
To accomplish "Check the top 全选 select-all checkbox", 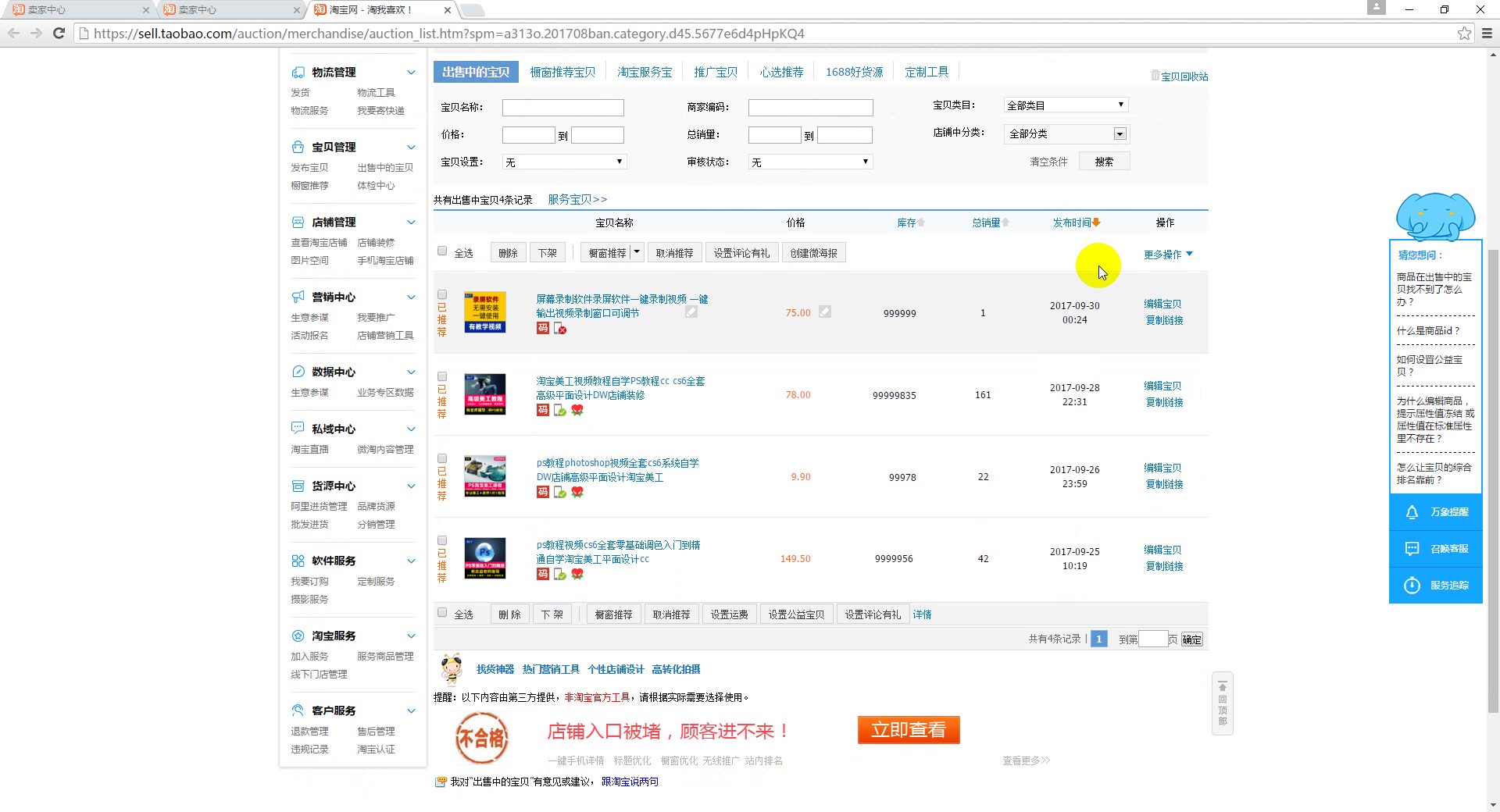I will tap(442, 251).
